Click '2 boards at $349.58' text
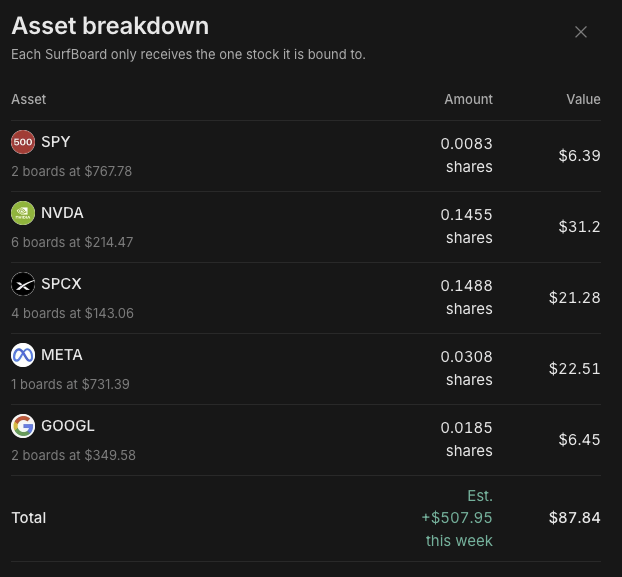Image resolution: width=622 pixels, height=577 pixels. point(73,455)
